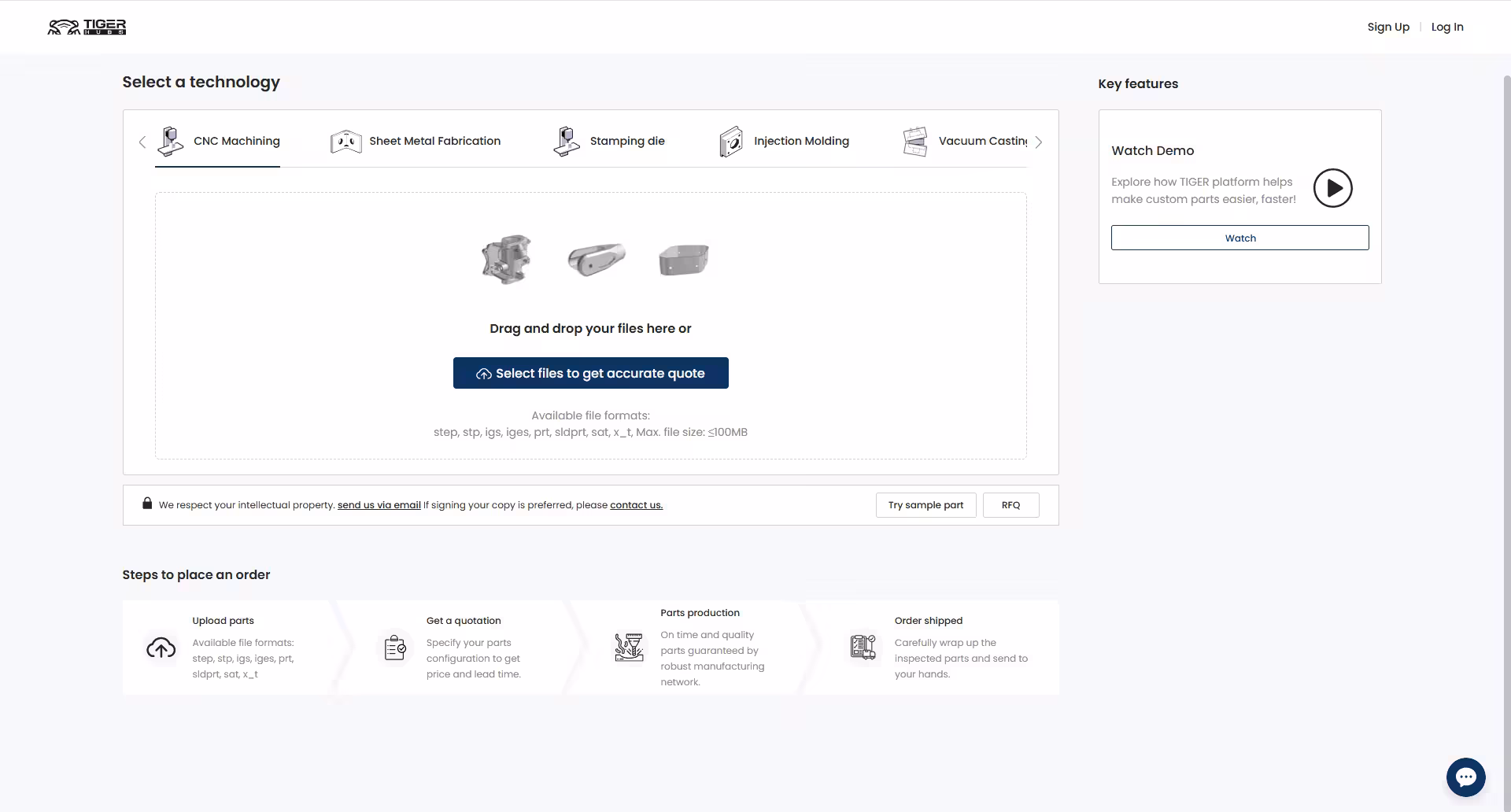The height and width of the screenshot is (812, 1511).
Task: Click the 'Key features' heading
Action: tap(1138, 83)
